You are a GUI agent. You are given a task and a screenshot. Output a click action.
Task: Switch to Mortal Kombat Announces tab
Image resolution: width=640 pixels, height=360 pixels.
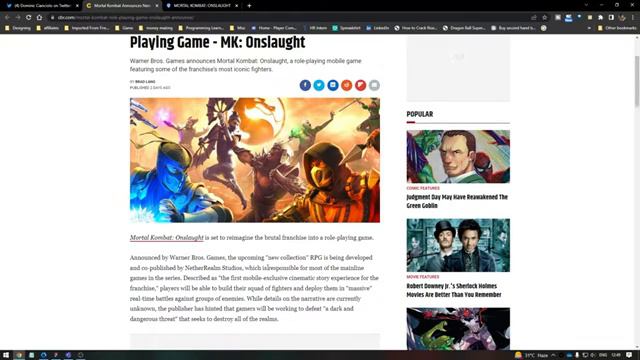click(121, 6)
